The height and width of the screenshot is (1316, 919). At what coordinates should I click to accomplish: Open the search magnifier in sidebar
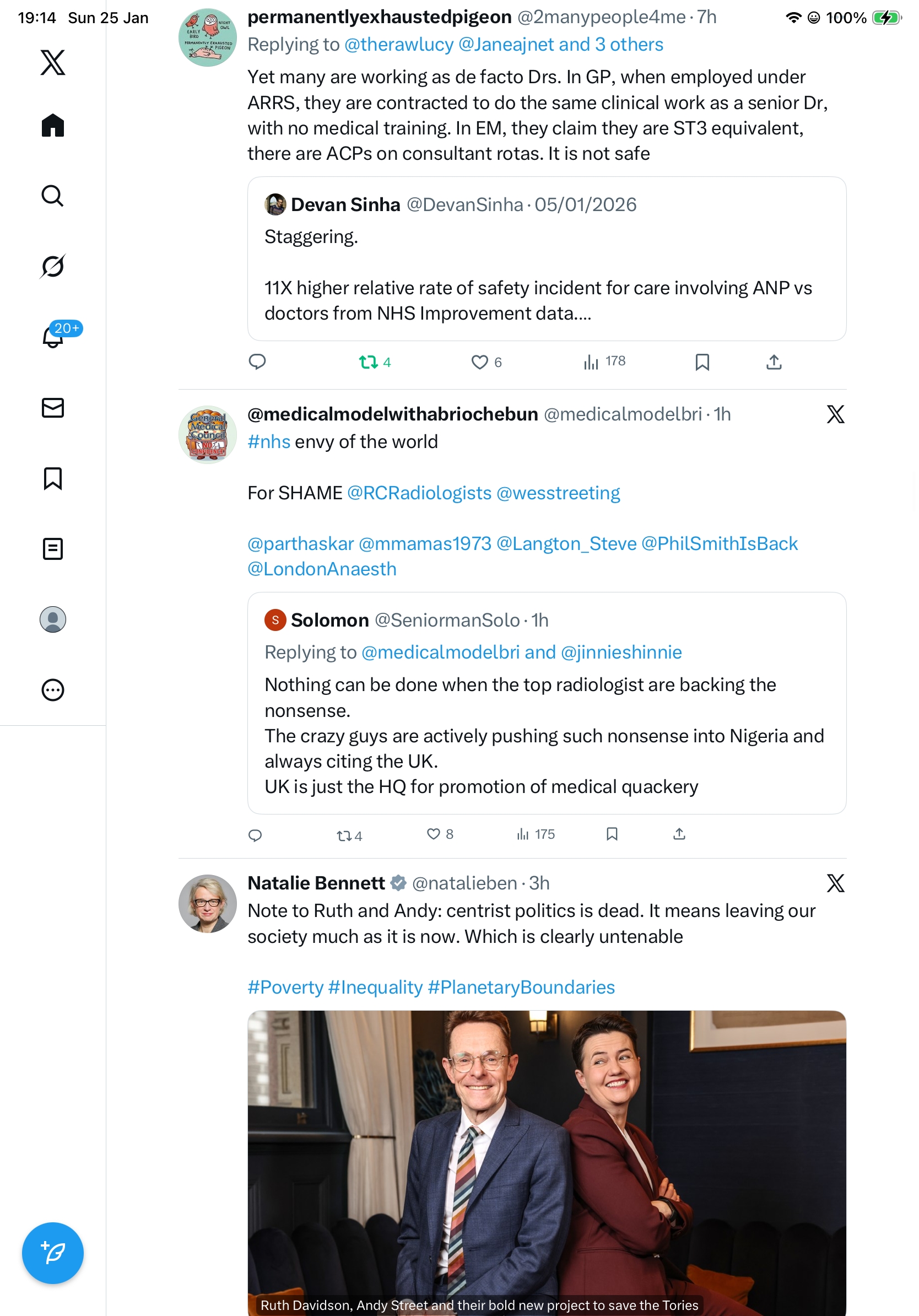[x=53, y=196]
